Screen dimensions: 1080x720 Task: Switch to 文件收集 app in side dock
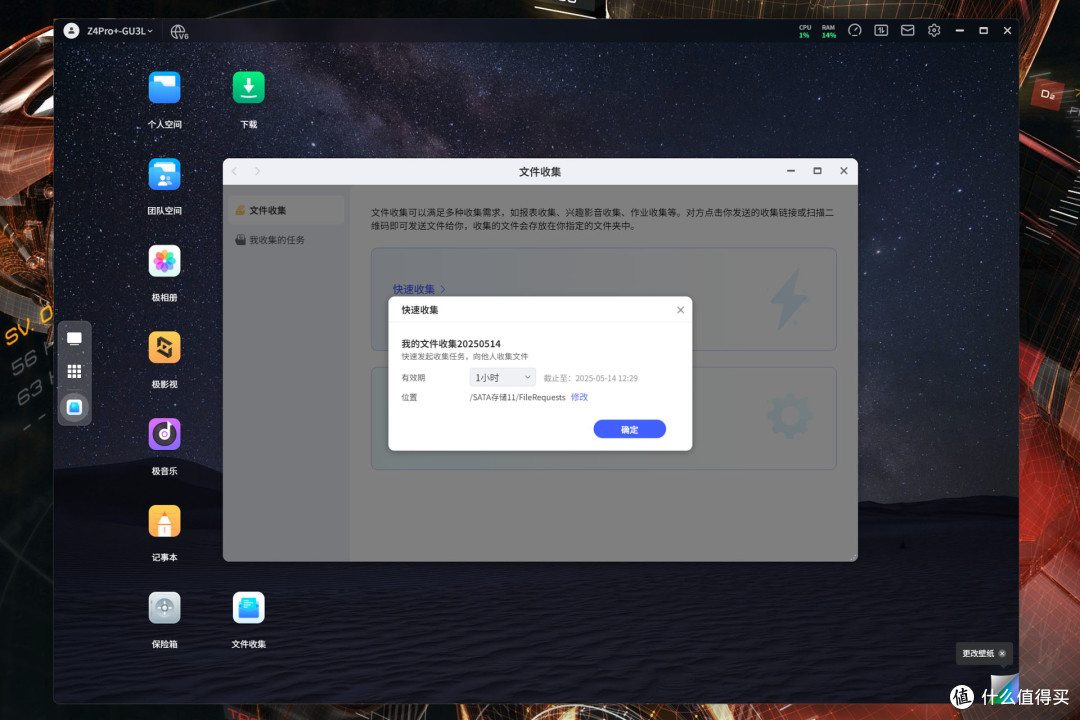[x=74, y=407]
